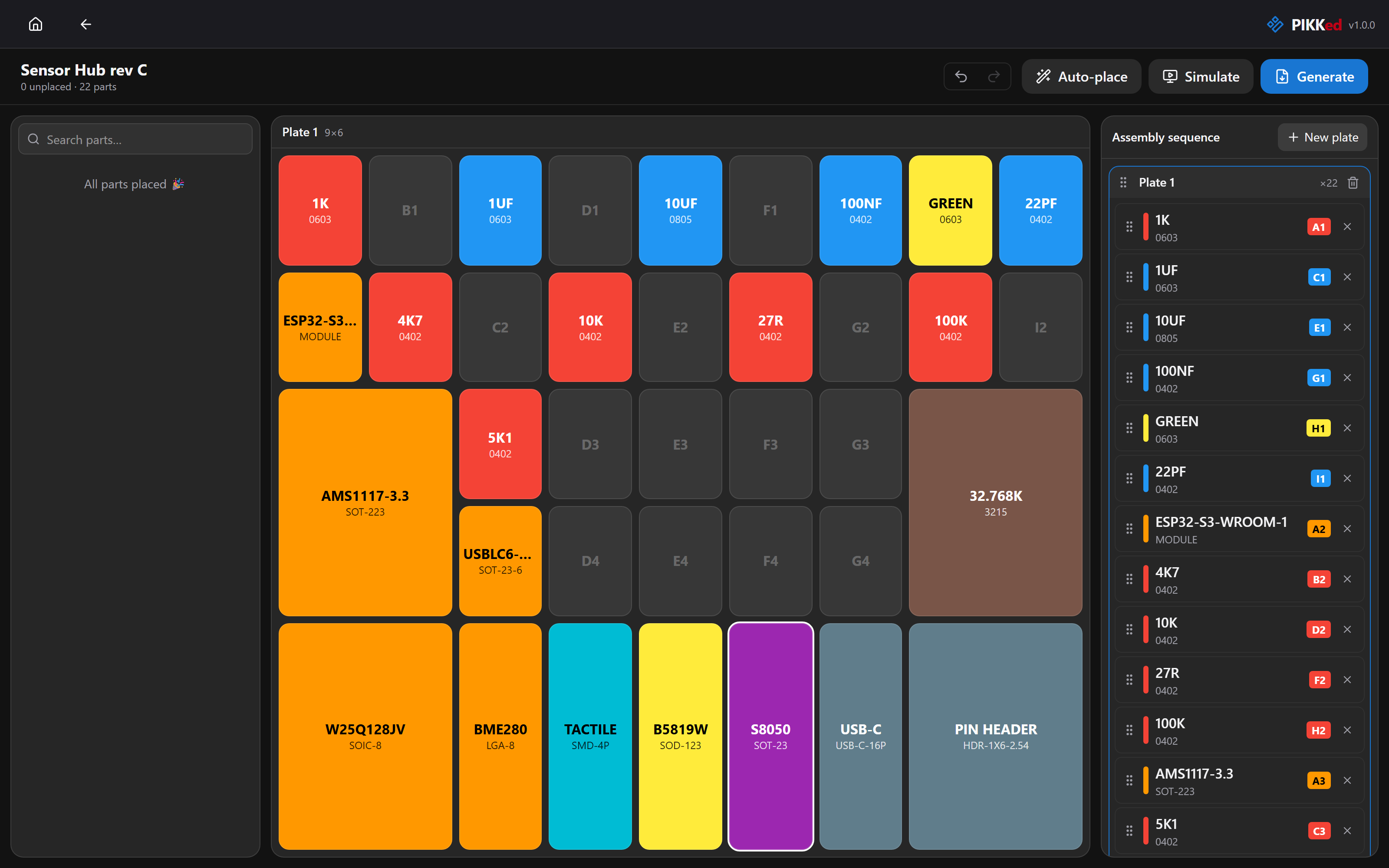The width and height of the screenshot is (1389, 868).
Task: Remove 22PF from the assembly sequence
Action: (1347, 478)
